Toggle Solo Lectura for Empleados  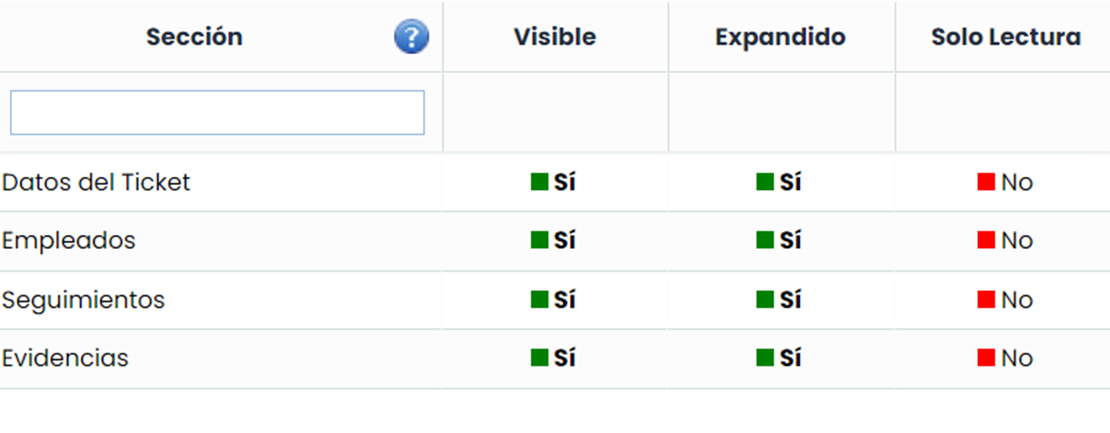pyautogui.click(x=1004, y=241)
